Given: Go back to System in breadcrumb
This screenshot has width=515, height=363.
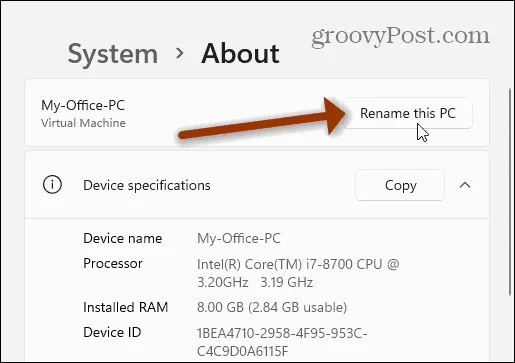Looking at the screenshot, I should pyautogui.click(x=113, y=54).
